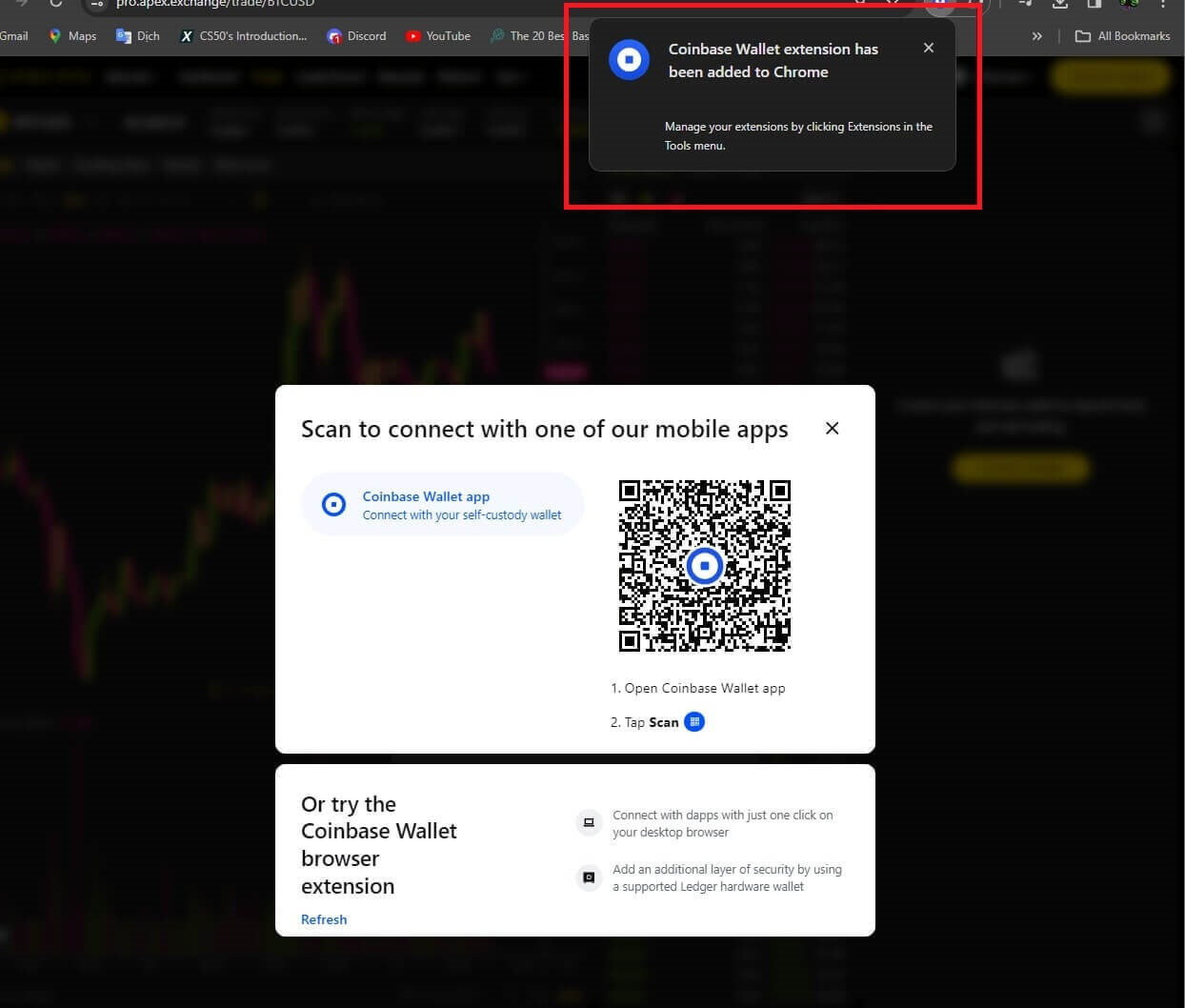The image size is (1185, 1008).
Task: Open the Discord bookmark
Action: tap(356, 36)
